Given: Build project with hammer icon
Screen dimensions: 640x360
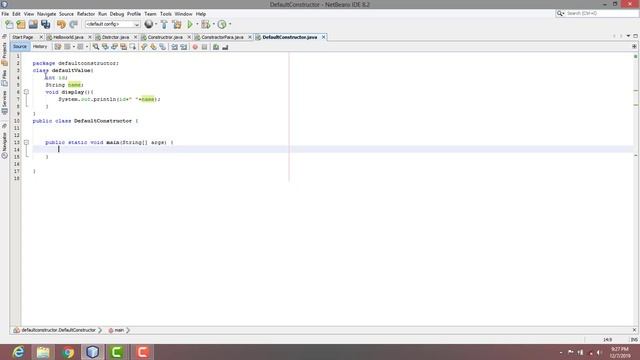Looking at the screenshot, I should tap(164, 24).
